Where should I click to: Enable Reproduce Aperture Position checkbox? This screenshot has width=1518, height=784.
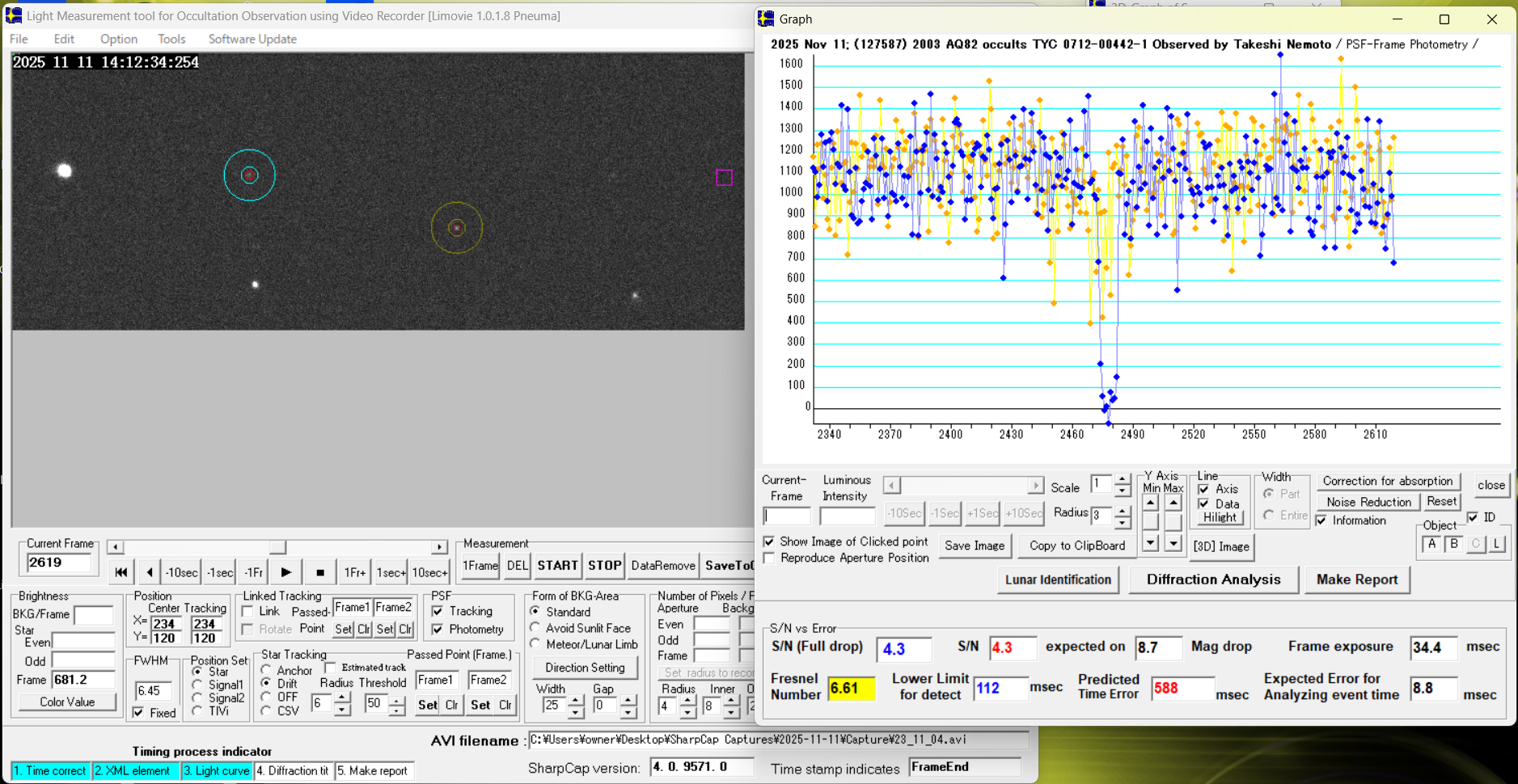769,558
